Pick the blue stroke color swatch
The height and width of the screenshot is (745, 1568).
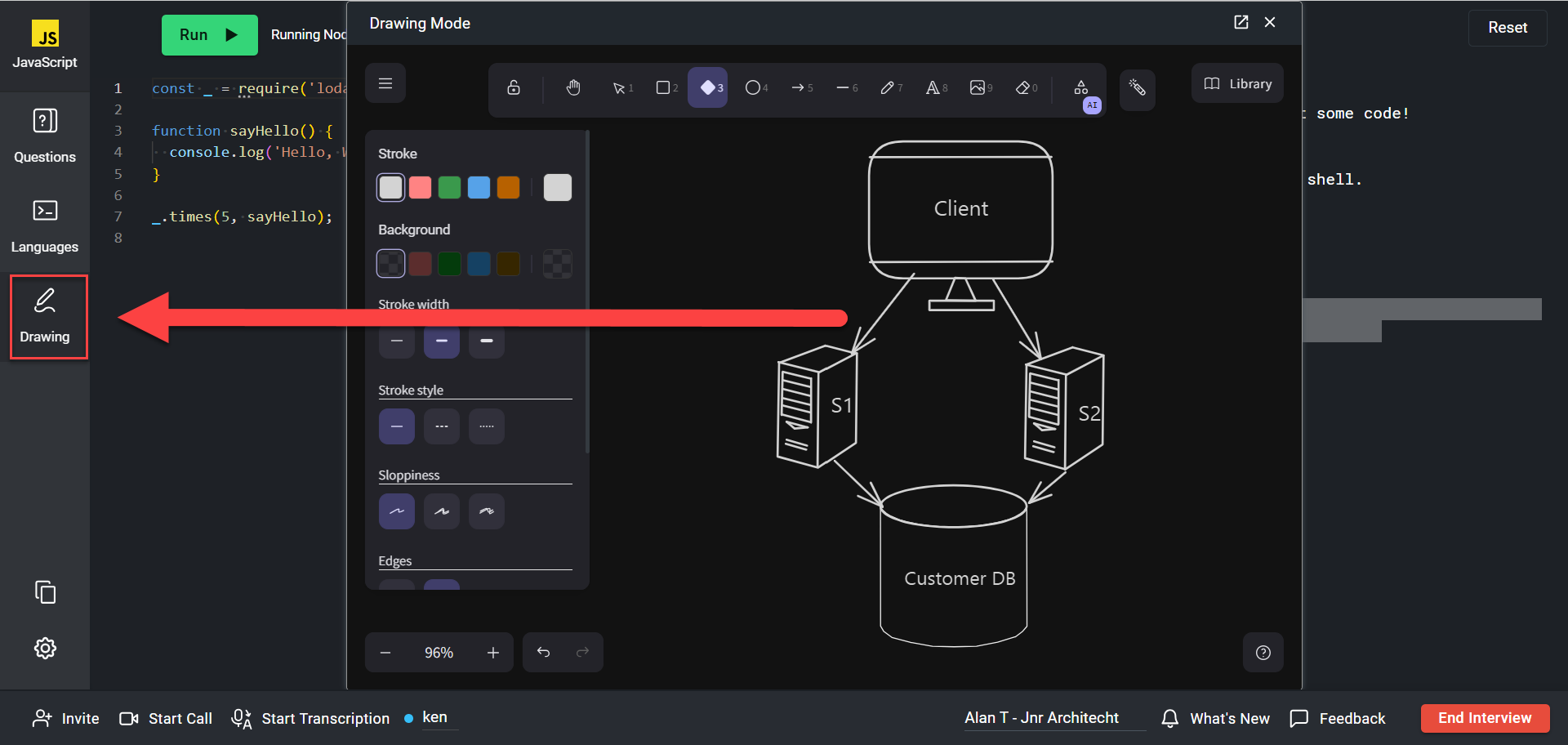tap(479, 188)
